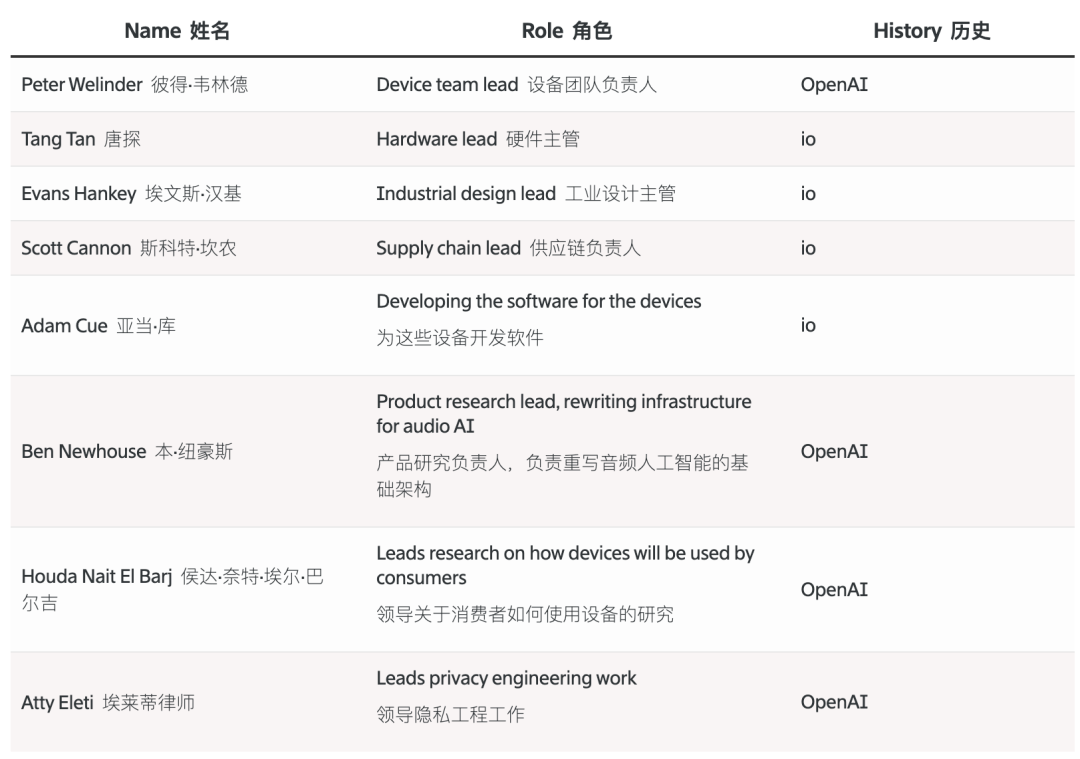
Task: Click the Device team lead role text
Action: (x=516, y=85)
